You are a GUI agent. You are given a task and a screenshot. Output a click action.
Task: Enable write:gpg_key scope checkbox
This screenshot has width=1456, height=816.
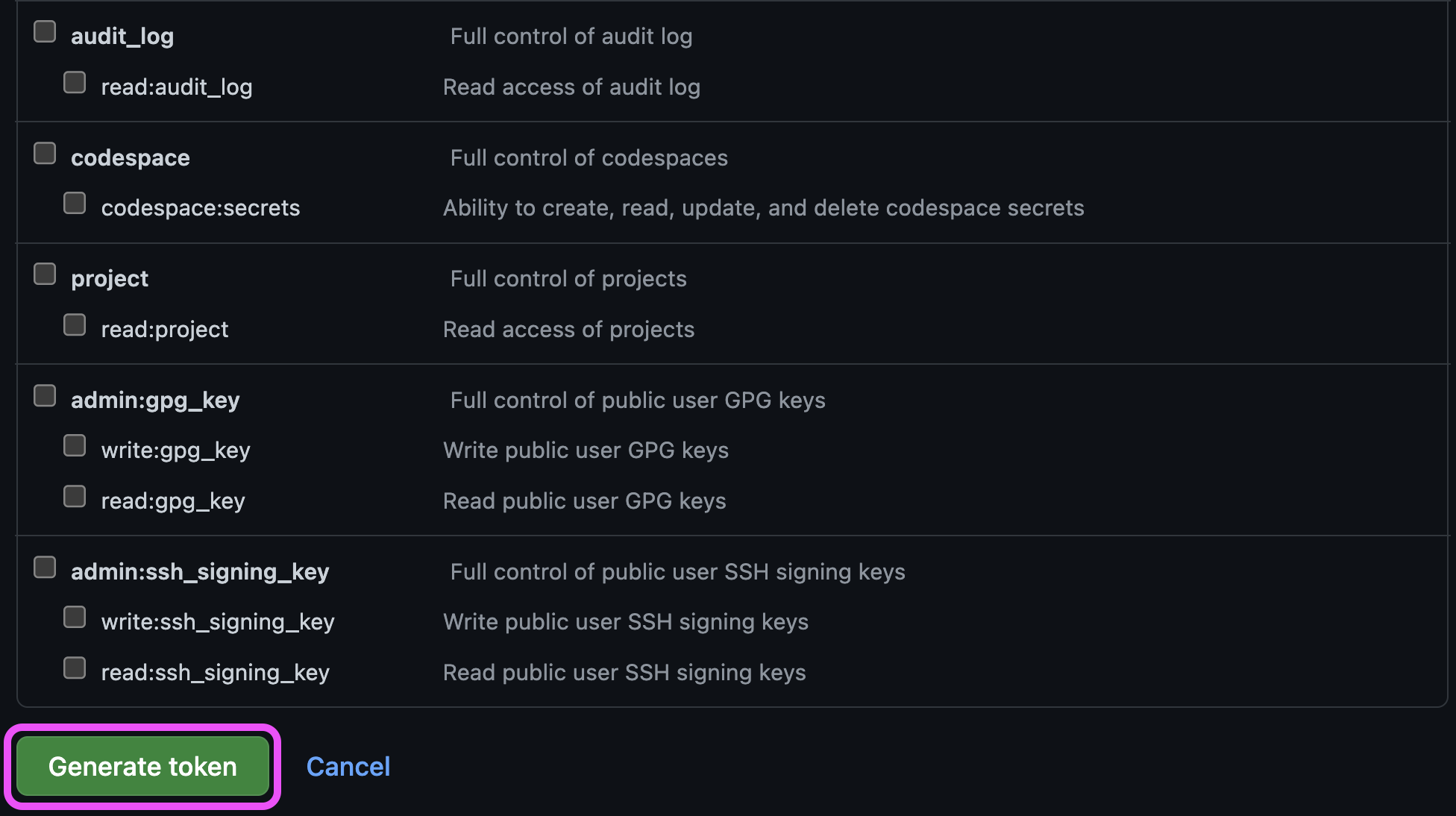[x=75, y=445]
